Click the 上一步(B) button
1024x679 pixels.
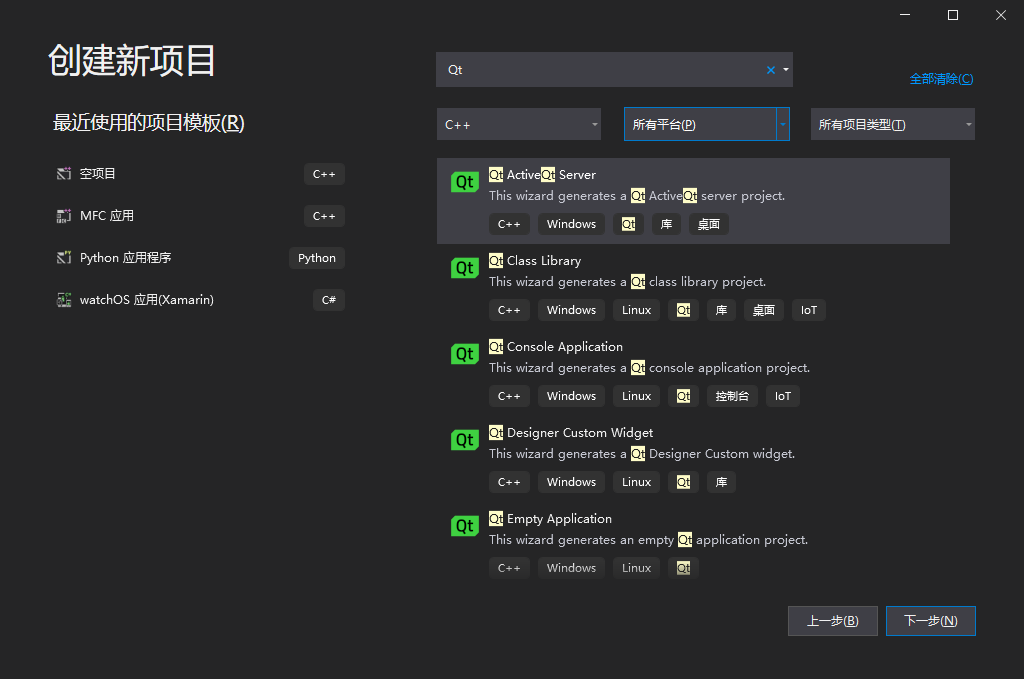tap(833, 621)
